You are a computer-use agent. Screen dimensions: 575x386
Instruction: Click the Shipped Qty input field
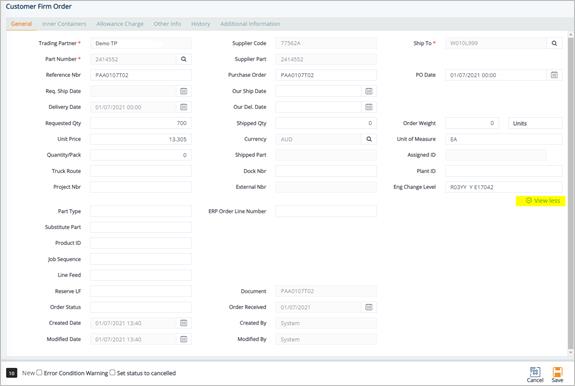coord(326,123)
